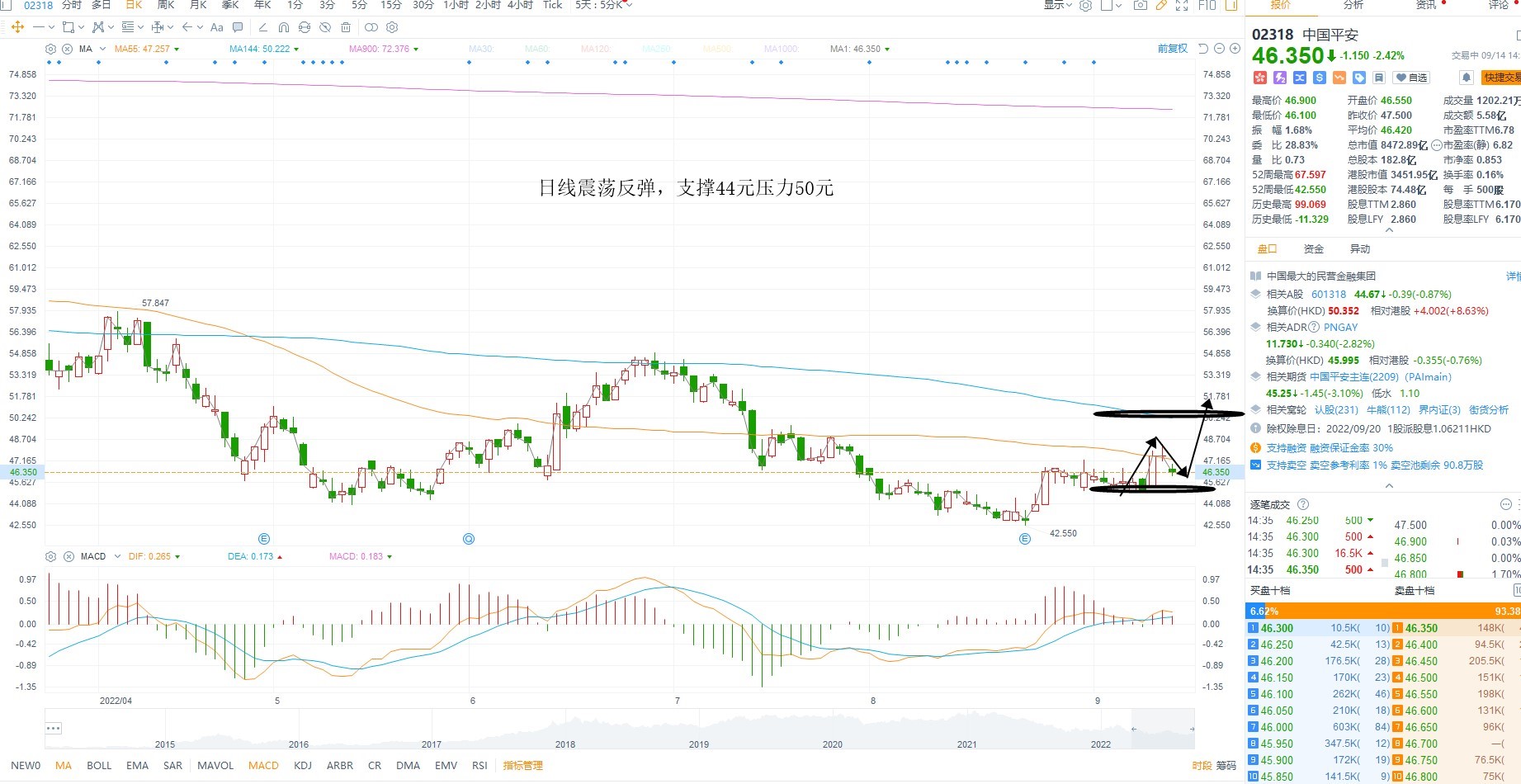Click the blue S badge icon
The height and width of the screenshot is (784, 1521).
coord(1320,78)
